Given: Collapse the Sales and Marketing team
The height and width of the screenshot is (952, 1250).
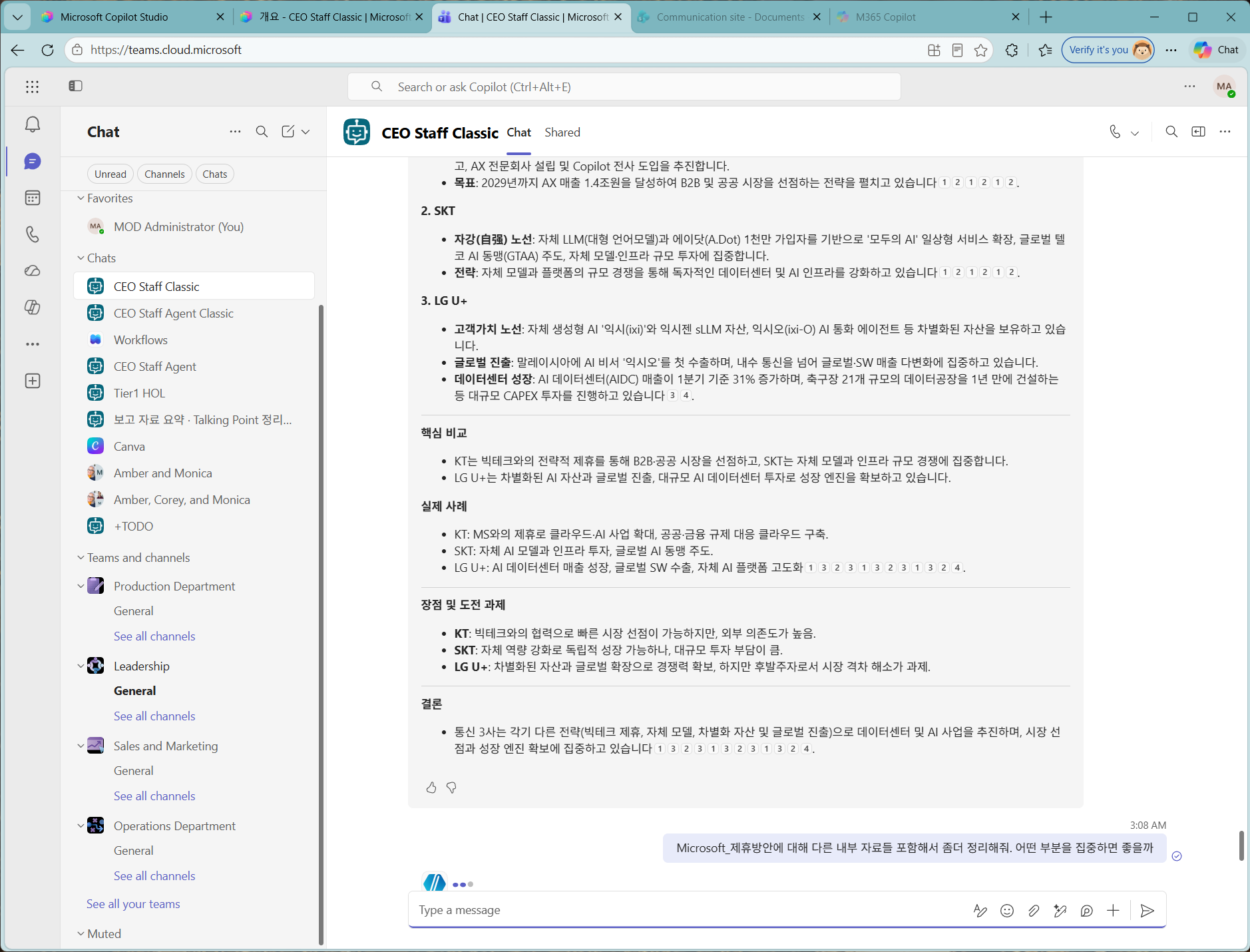Looking at the screenshot, I should click(81, 746).
